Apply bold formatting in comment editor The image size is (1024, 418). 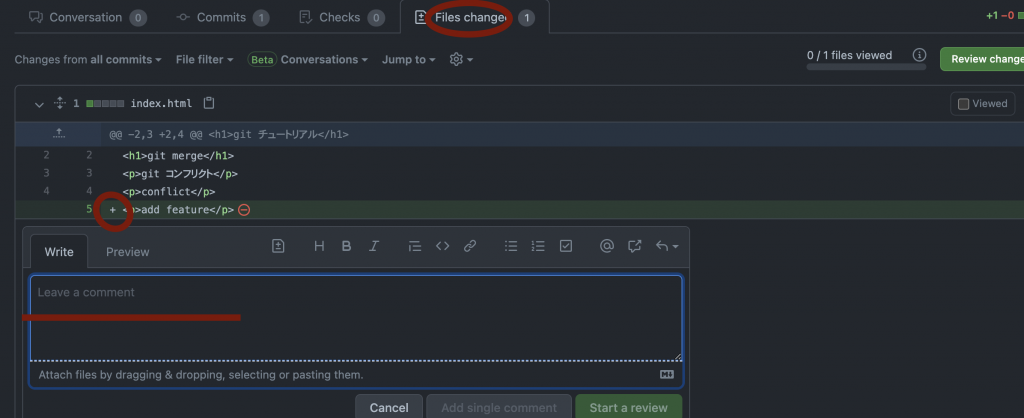coord(347,246)
